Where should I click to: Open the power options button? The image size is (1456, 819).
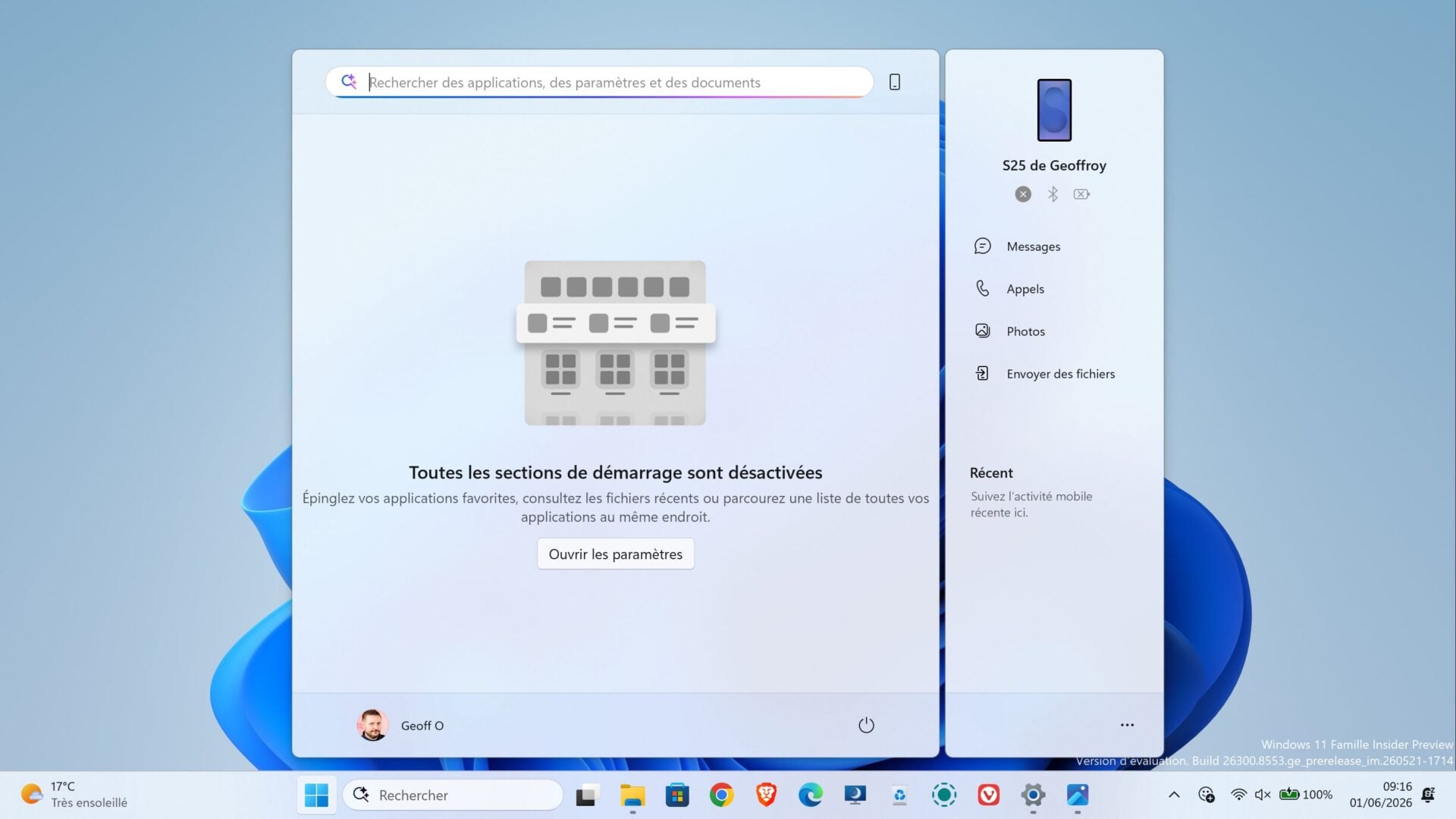866,725
